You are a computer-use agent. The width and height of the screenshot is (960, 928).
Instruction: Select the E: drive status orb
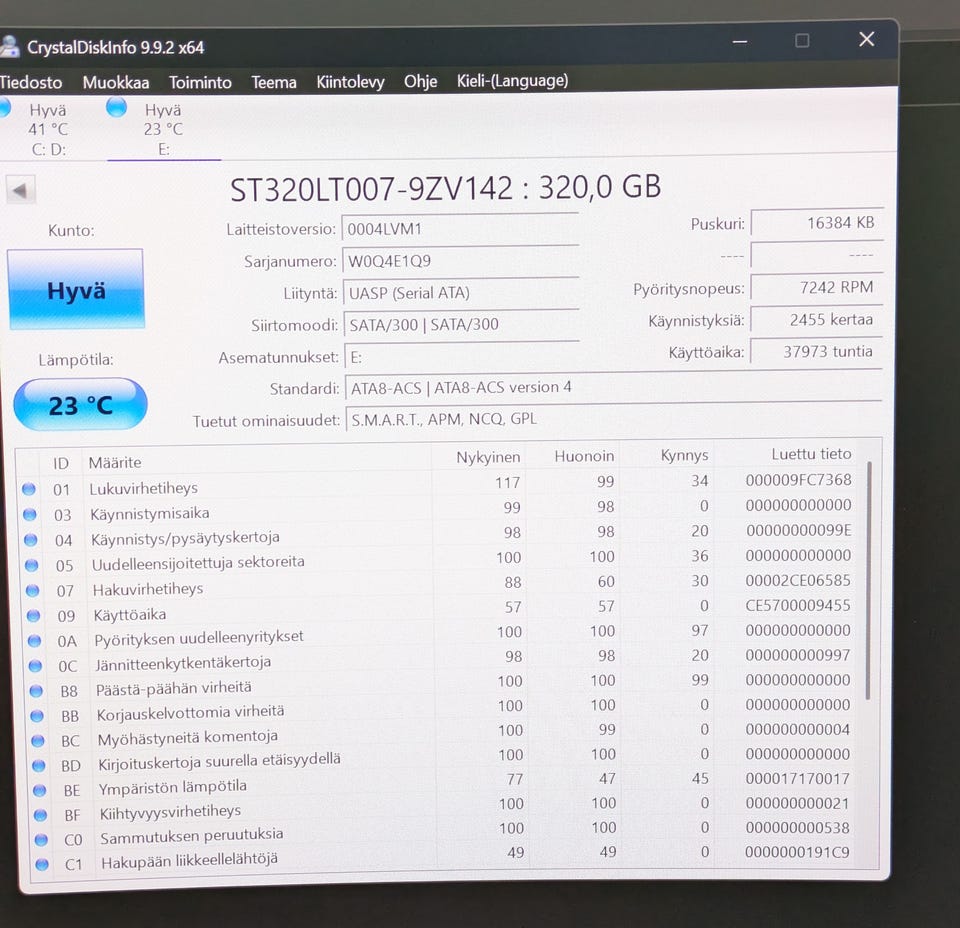point(116,107)
